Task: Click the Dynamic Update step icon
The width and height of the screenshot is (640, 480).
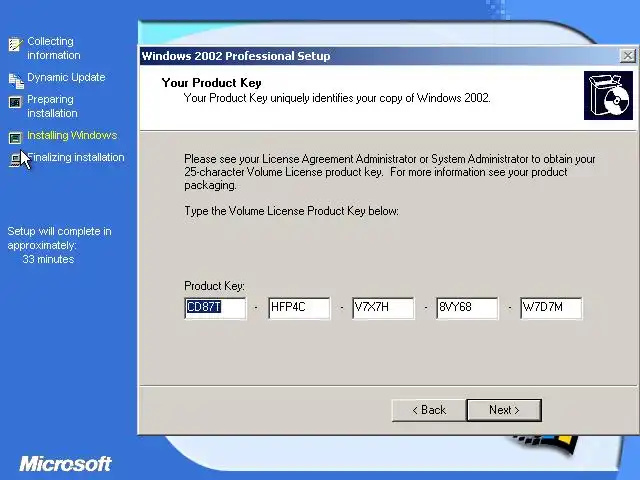Action: (x=16, y=80)
